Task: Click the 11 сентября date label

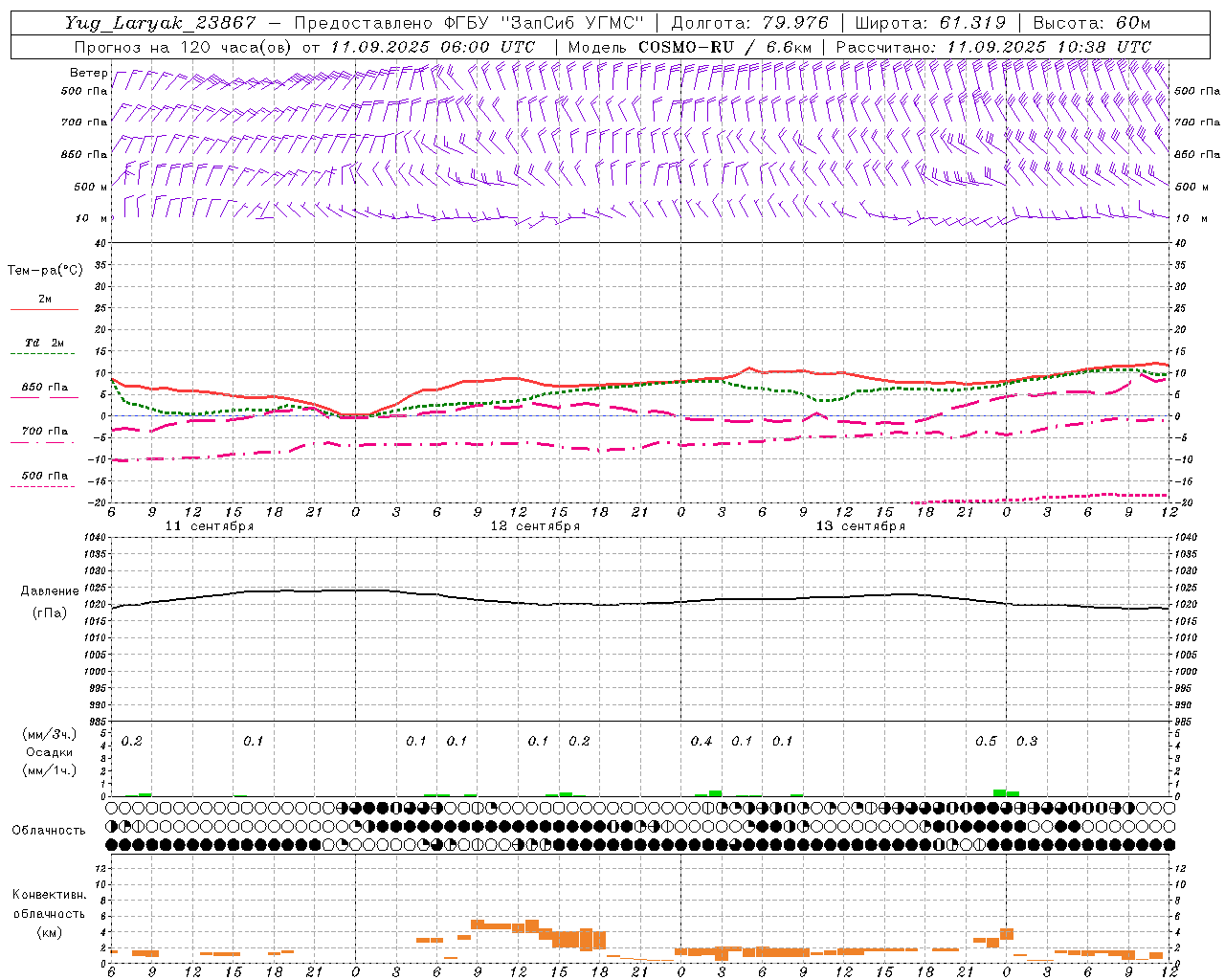Action: (210, 526)
